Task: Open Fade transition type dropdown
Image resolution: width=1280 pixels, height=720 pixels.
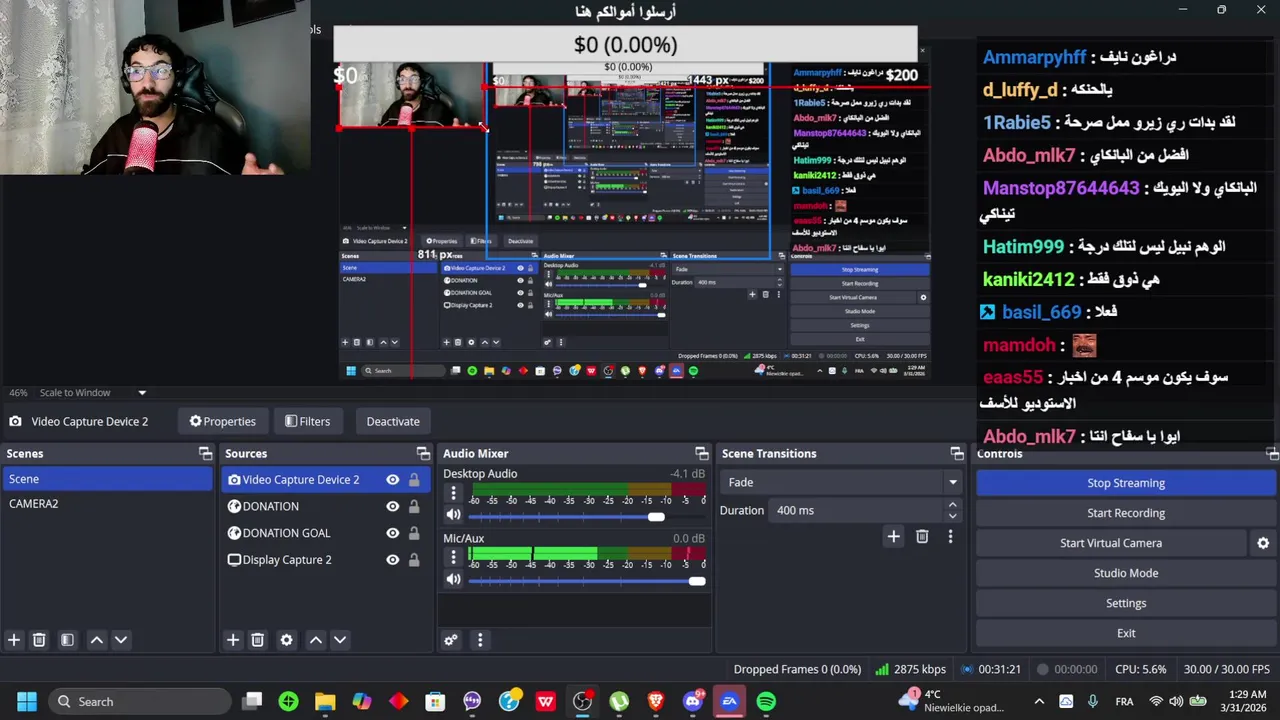Action: click(x=840, y=482)
